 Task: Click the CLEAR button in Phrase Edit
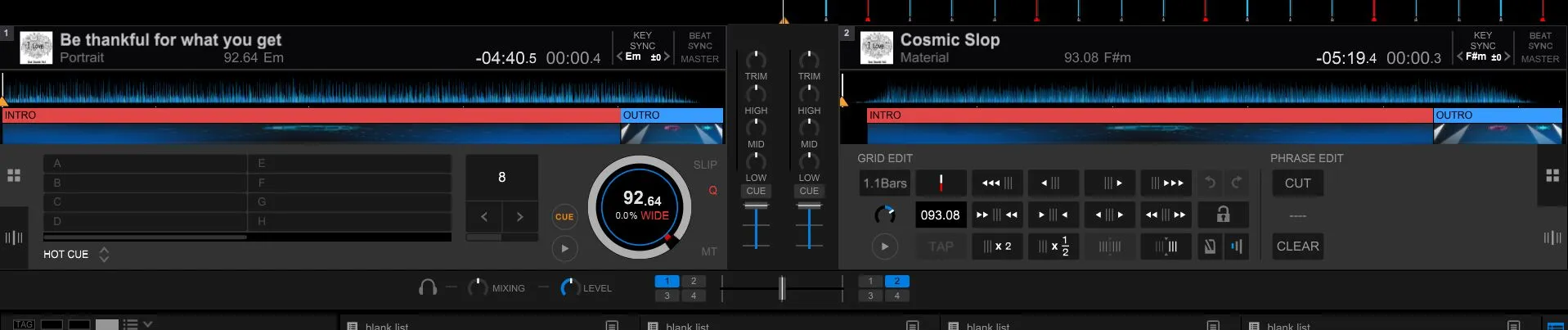click(x=1297, y=246)
